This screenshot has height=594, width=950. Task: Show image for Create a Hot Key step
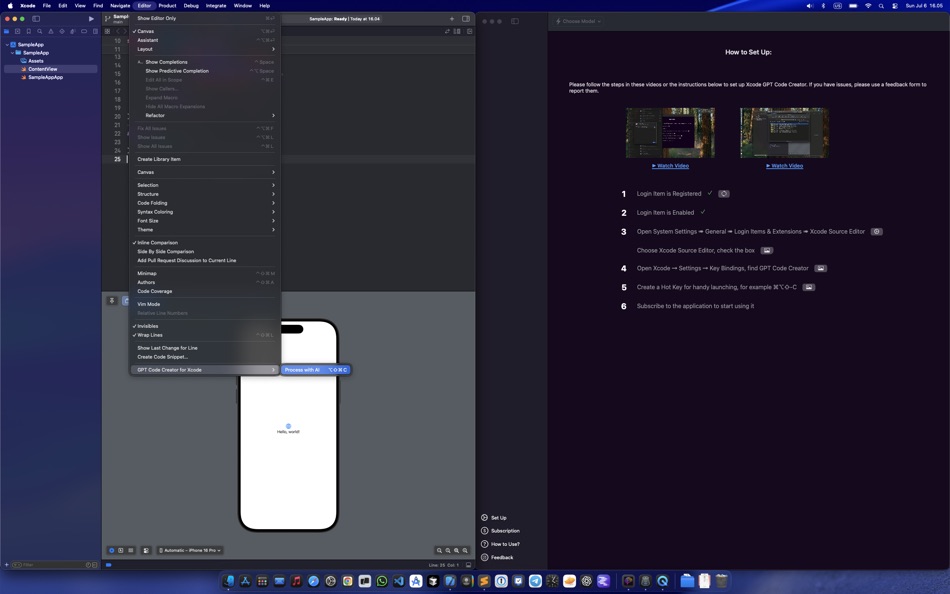[808, 287]
